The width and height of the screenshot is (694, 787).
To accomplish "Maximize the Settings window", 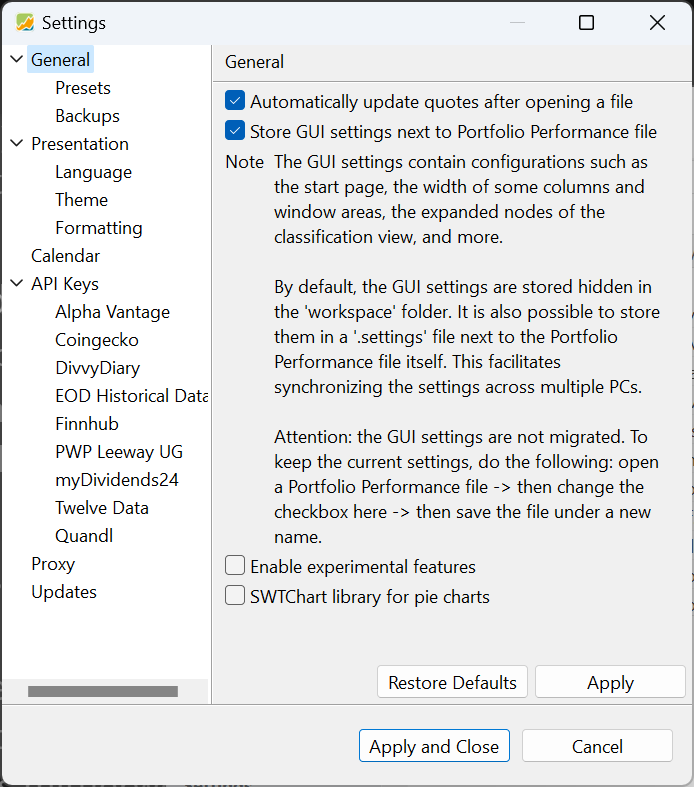I will 586,23.
